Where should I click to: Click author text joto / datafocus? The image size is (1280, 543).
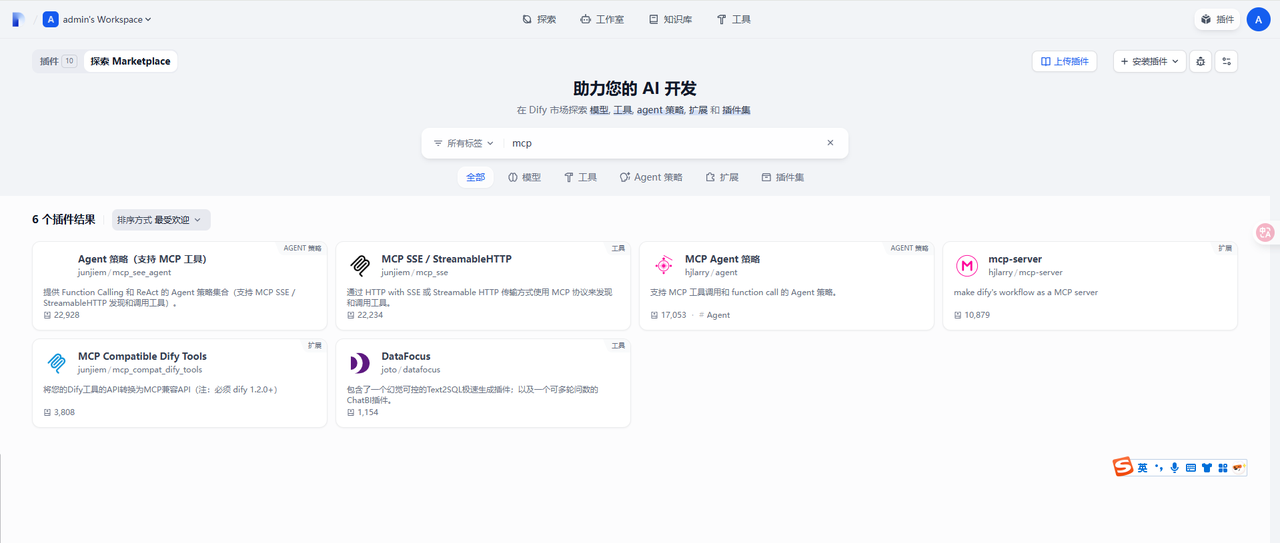tap(412, 370)
